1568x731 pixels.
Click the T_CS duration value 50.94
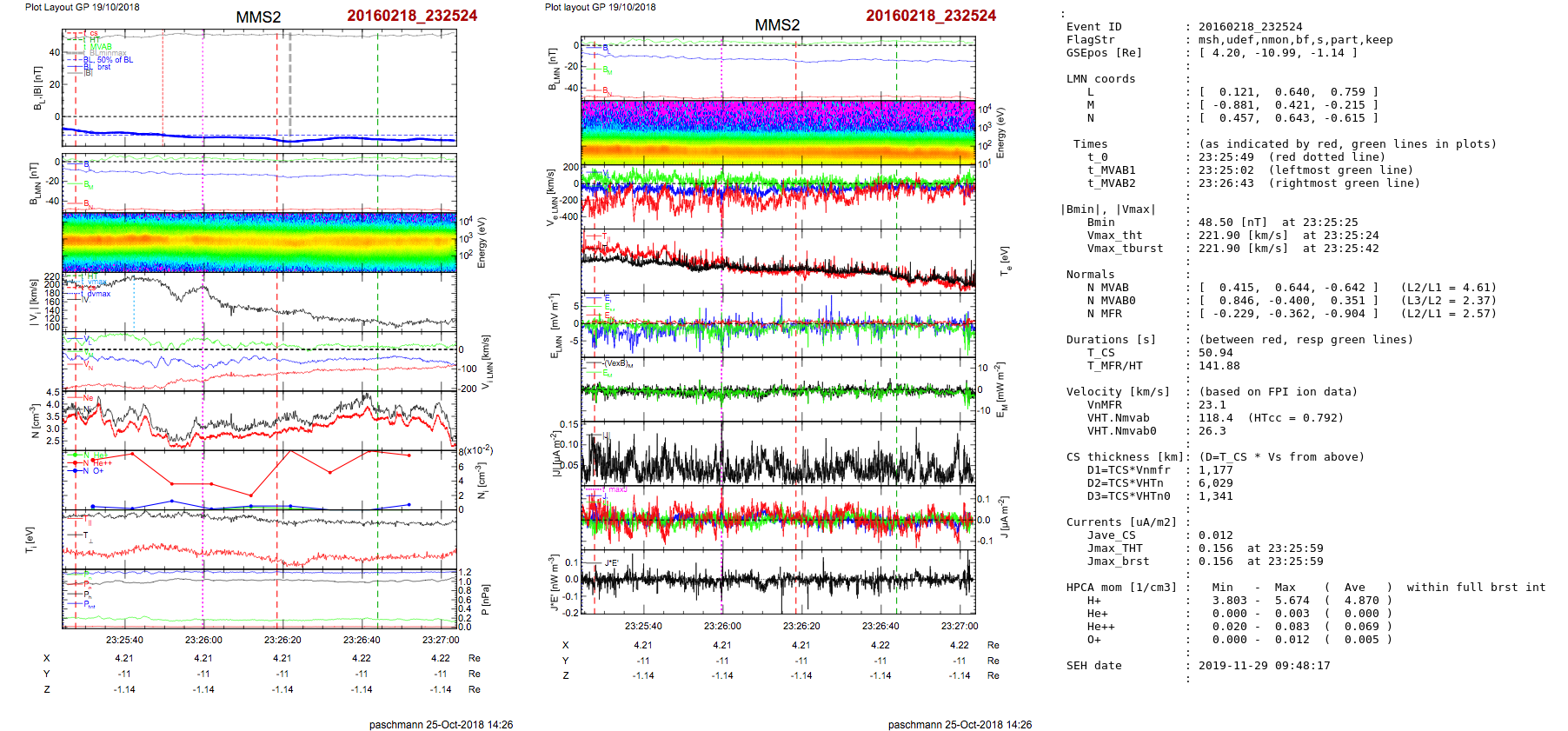[1215, 353]
